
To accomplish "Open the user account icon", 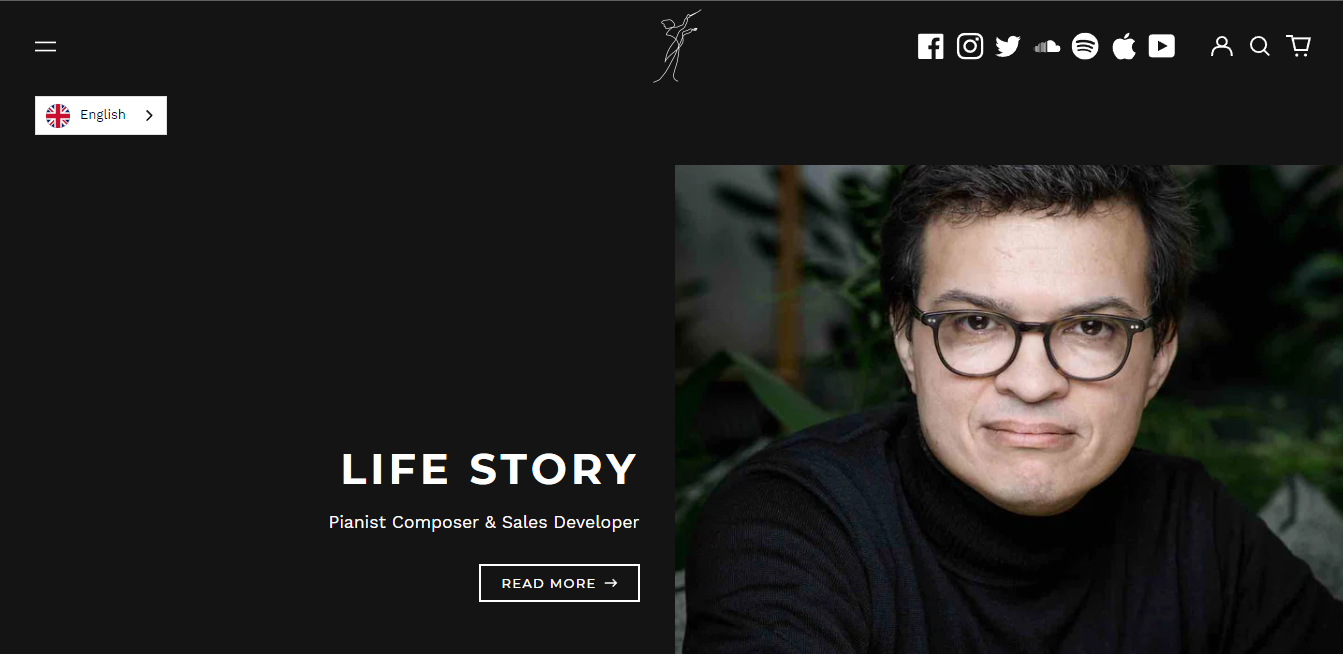I will tap(1222, 46).
